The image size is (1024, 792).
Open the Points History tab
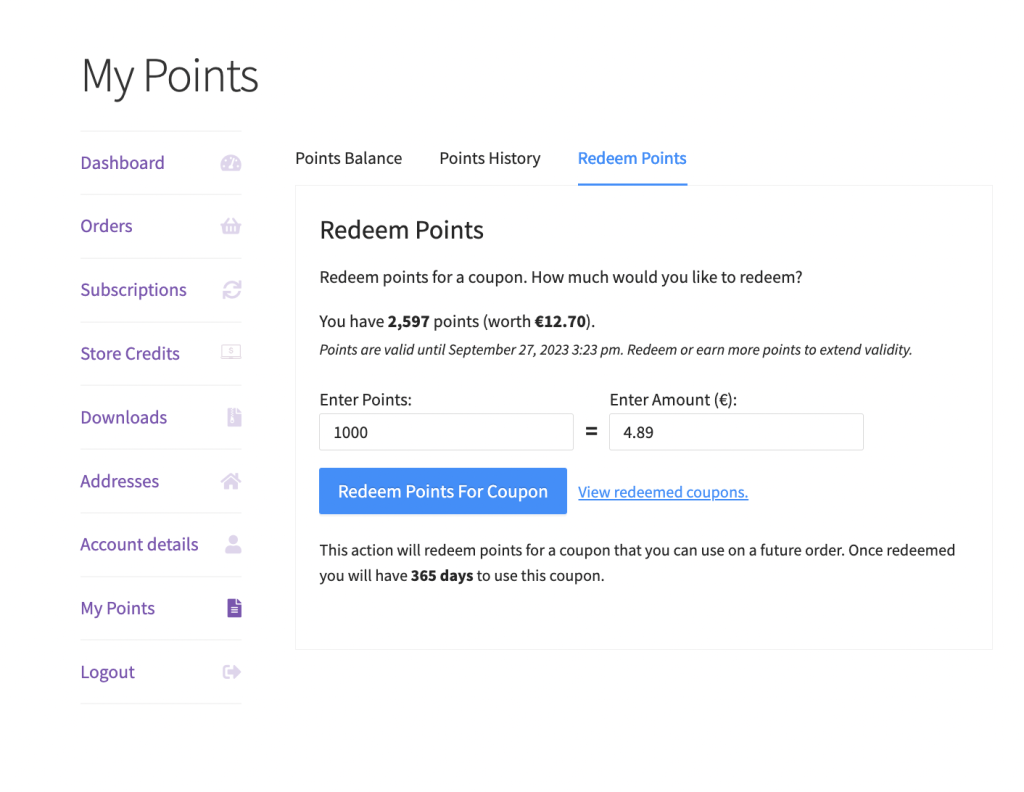tap(490, 158)
